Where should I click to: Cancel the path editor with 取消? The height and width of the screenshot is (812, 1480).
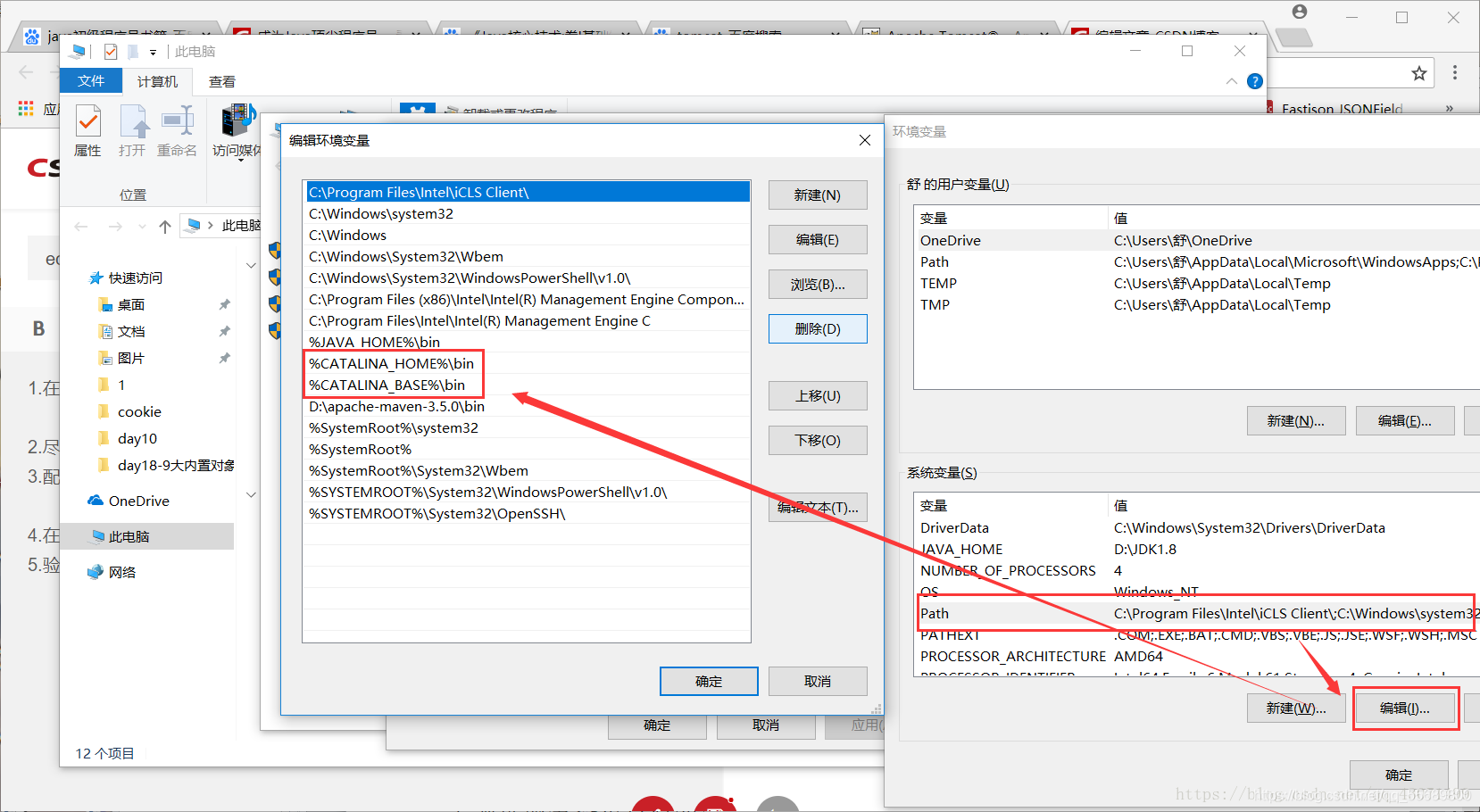pos(818,682)
